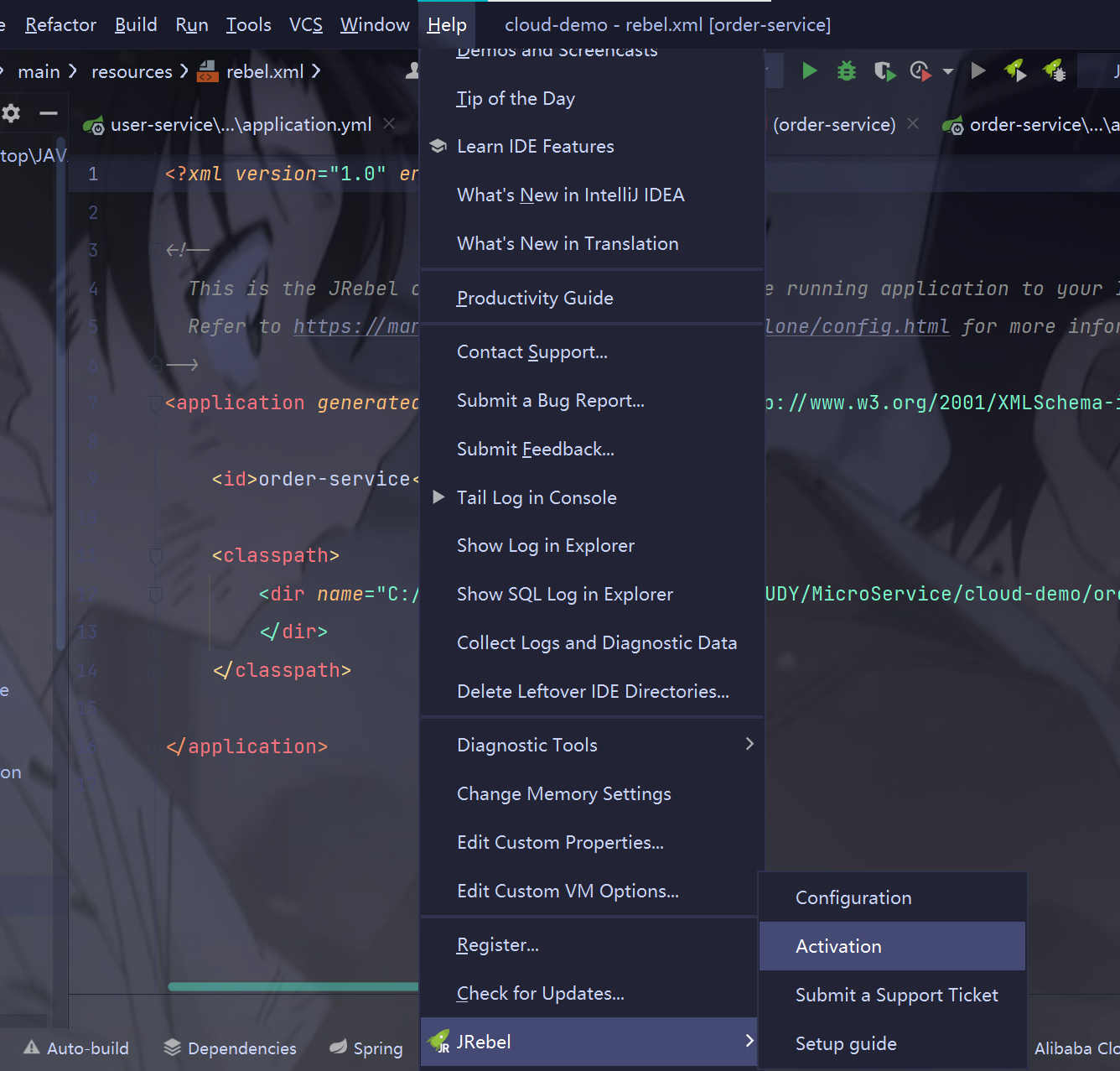Choose Show Log in Explorer
The height and width of the screenshot is (1071, 1120).
592,545
